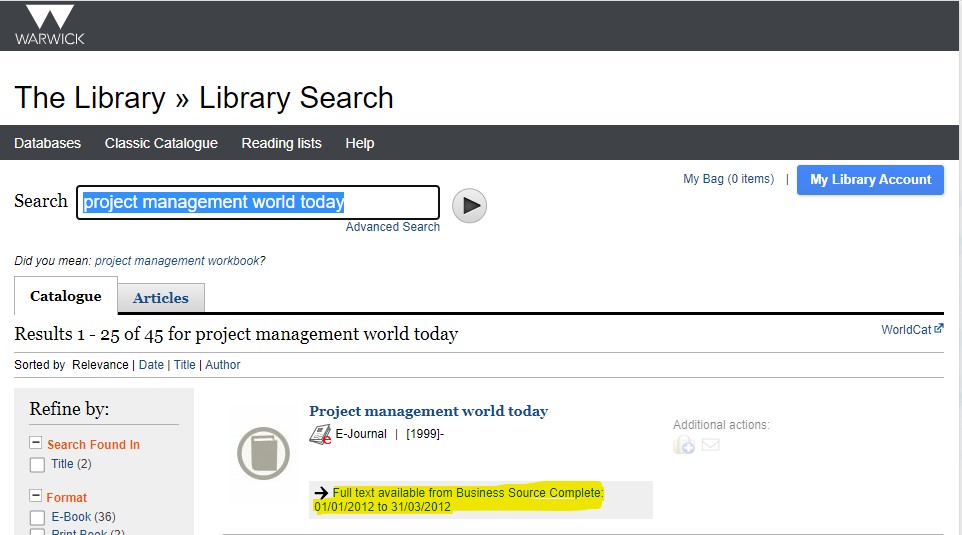
Task: Sort results by Date
Action: 151,365
